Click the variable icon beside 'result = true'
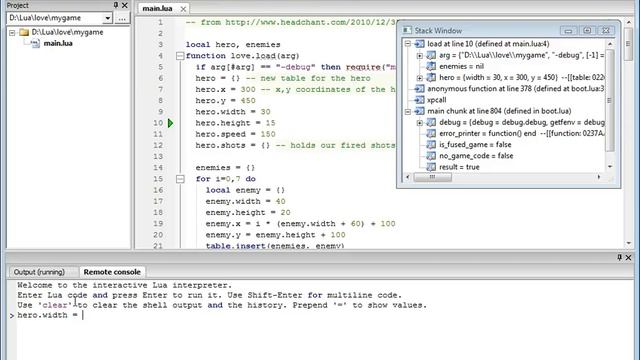640x360 pixels. (x=431, y=167)
